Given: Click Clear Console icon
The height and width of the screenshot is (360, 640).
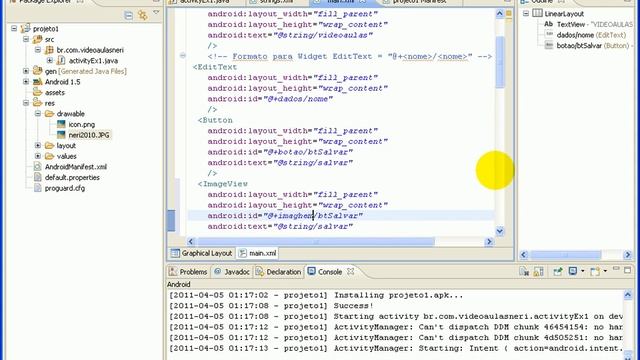Looking at the screenshot, I should tap(524, 271).
